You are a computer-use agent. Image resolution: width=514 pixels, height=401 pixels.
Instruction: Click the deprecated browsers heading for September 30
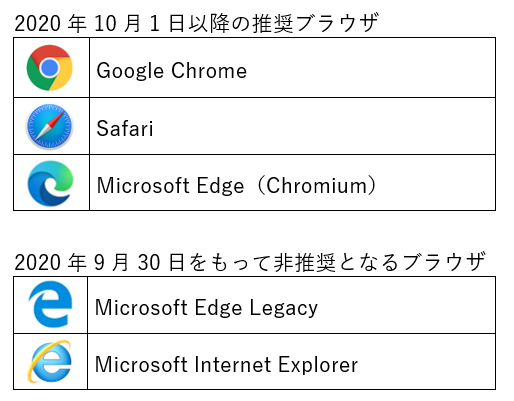250,262
